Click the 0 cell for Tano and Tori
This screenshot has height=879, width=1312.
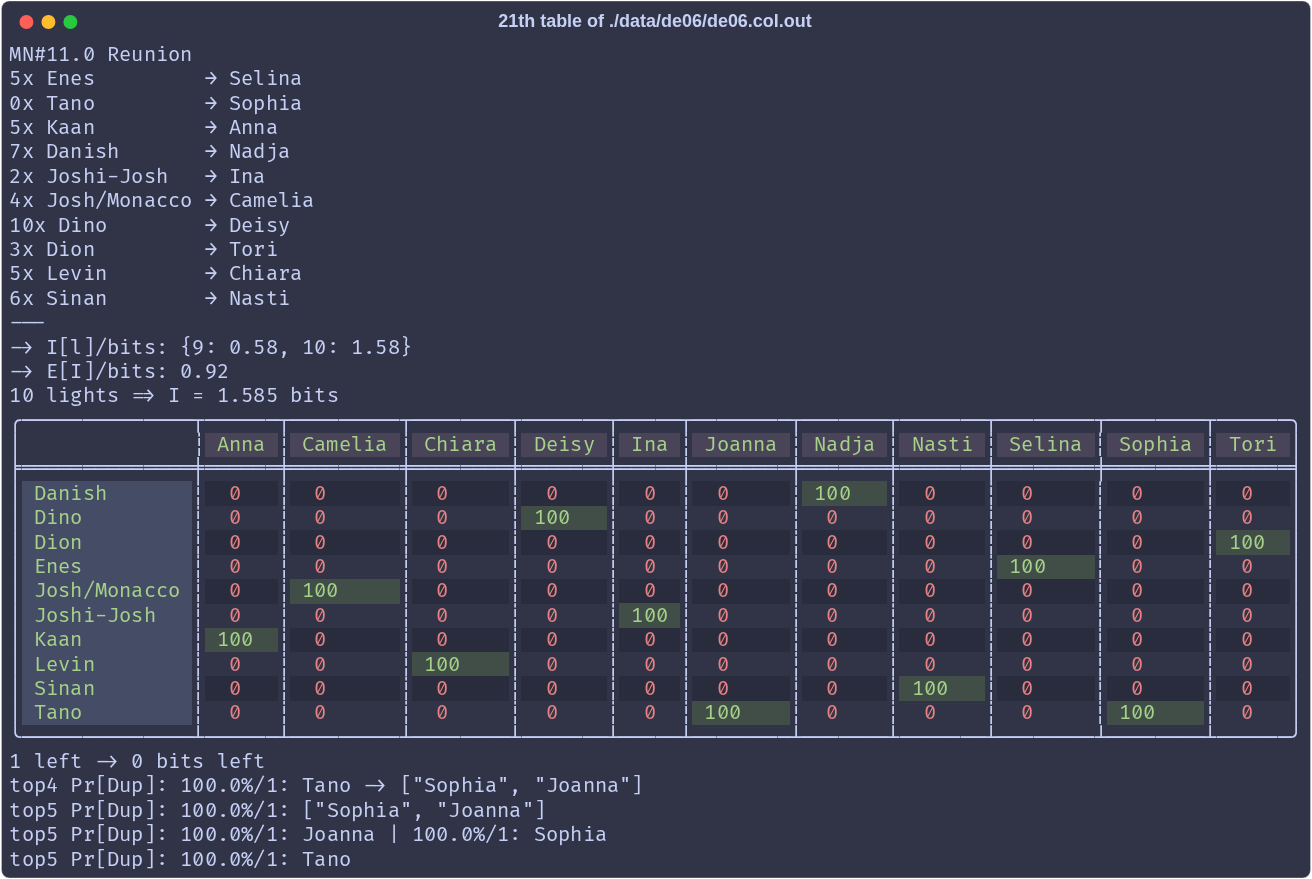tap(1253, 712)
